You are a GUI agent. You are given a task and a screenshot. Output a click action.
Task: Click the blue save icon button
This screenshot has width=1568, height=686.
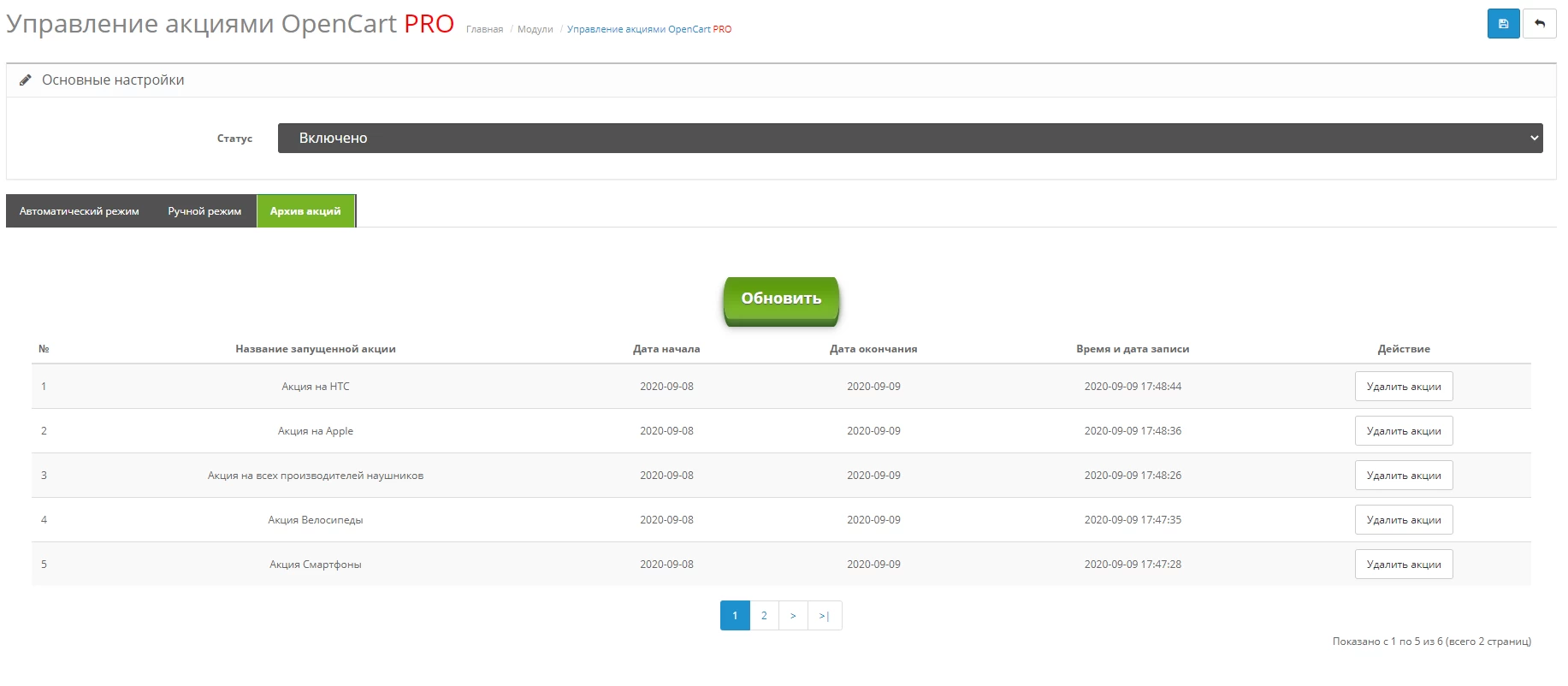[1503, 24]
